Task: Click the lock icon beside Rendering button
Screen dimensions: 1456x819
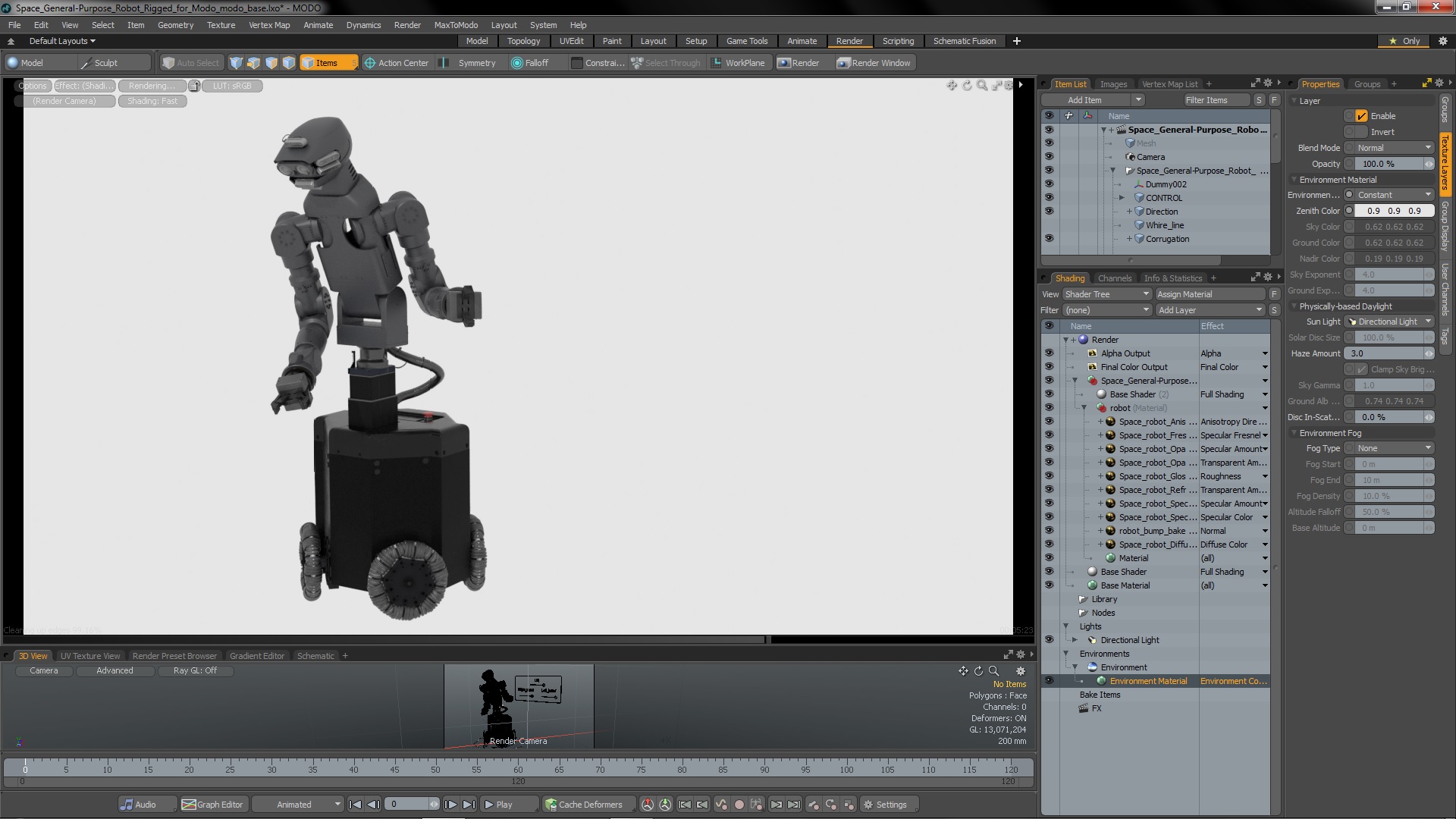Action: pyautogui.click(x=194, y=86)
